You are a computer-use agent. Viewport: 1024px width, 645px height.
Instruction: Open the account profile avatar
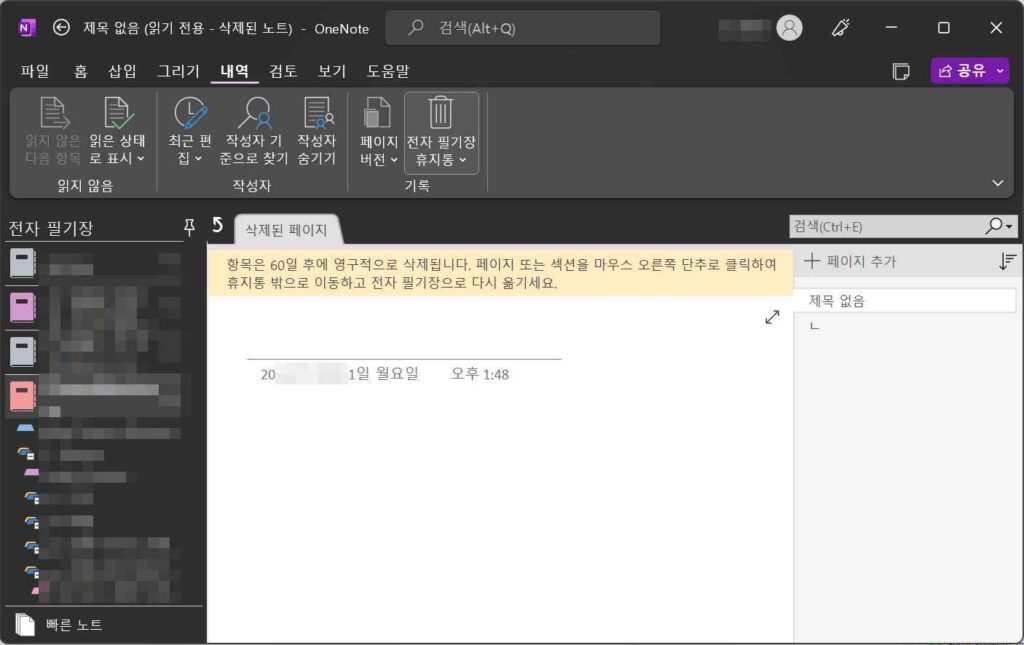(x=789, y=28)
